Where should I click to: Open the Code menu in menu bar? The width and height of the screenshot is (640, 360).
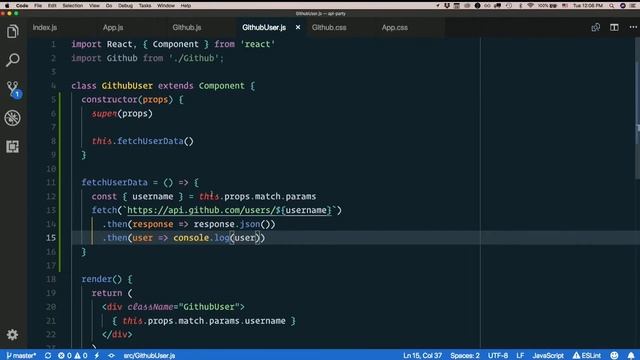(x=22, y=6)
